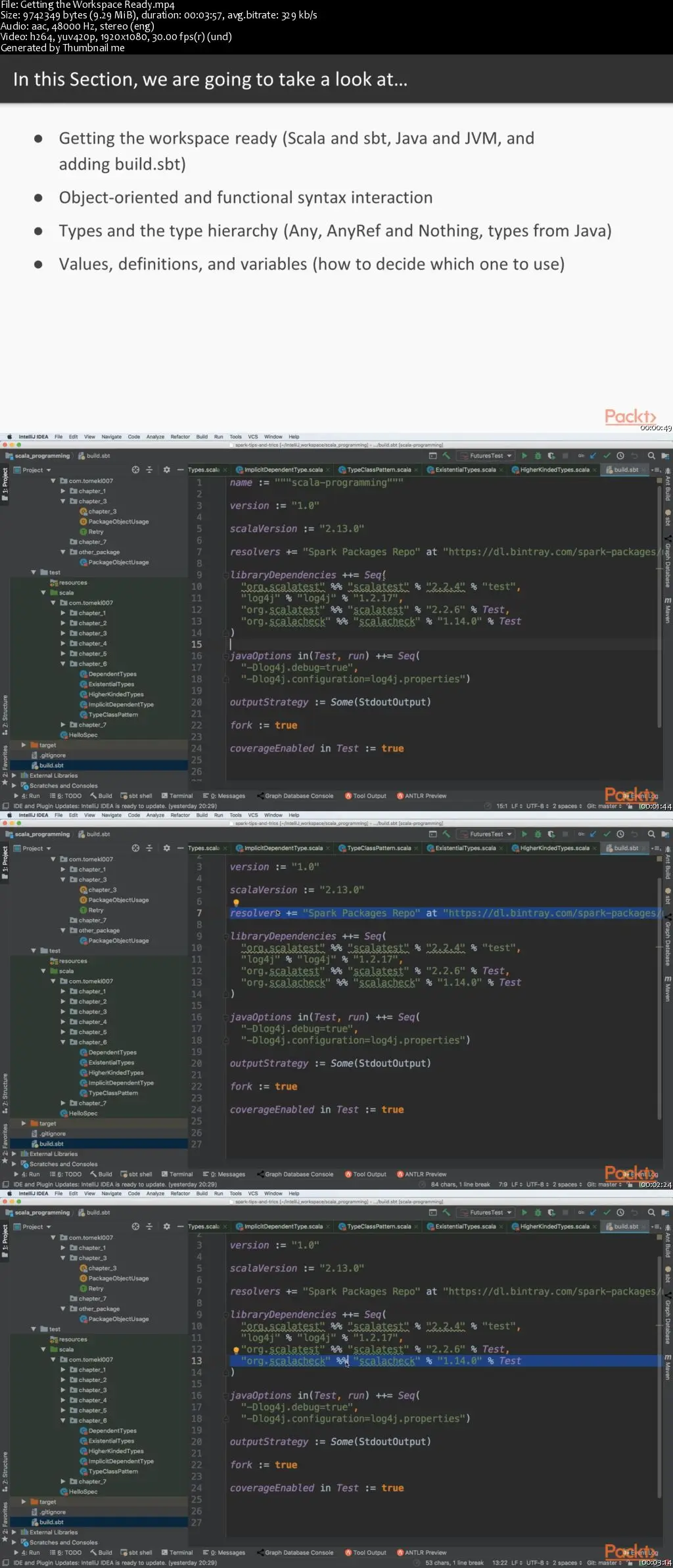Screen dimensions: 673x1568
Task: Open Search Everywhere magnifier in the bottom IDE frame
Action: click(x=651, y=1212)
